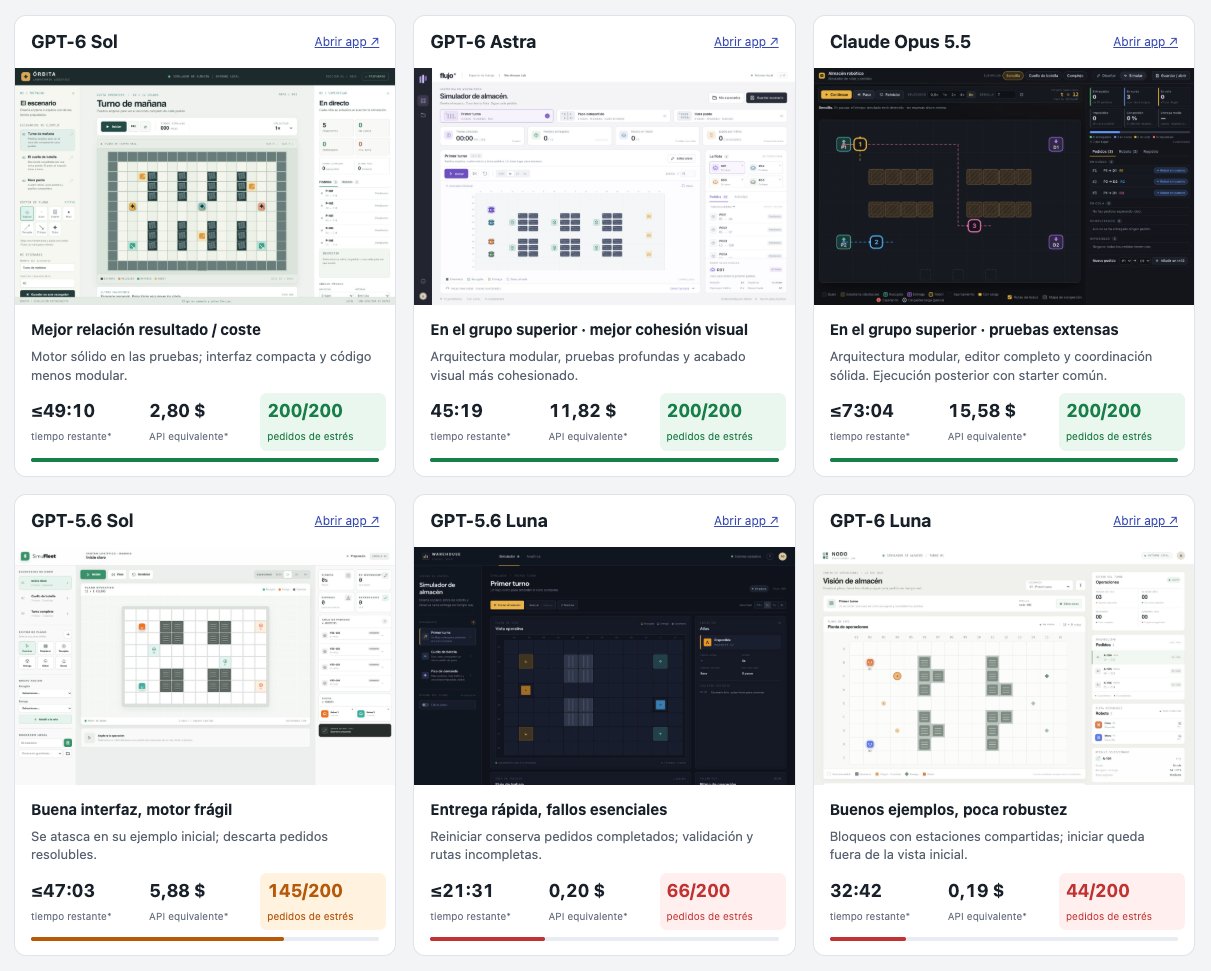Open the GPT-6 Astra app link
This screenshot has width=1211, height=971.
pyautogui.click(x=746, y=42)
